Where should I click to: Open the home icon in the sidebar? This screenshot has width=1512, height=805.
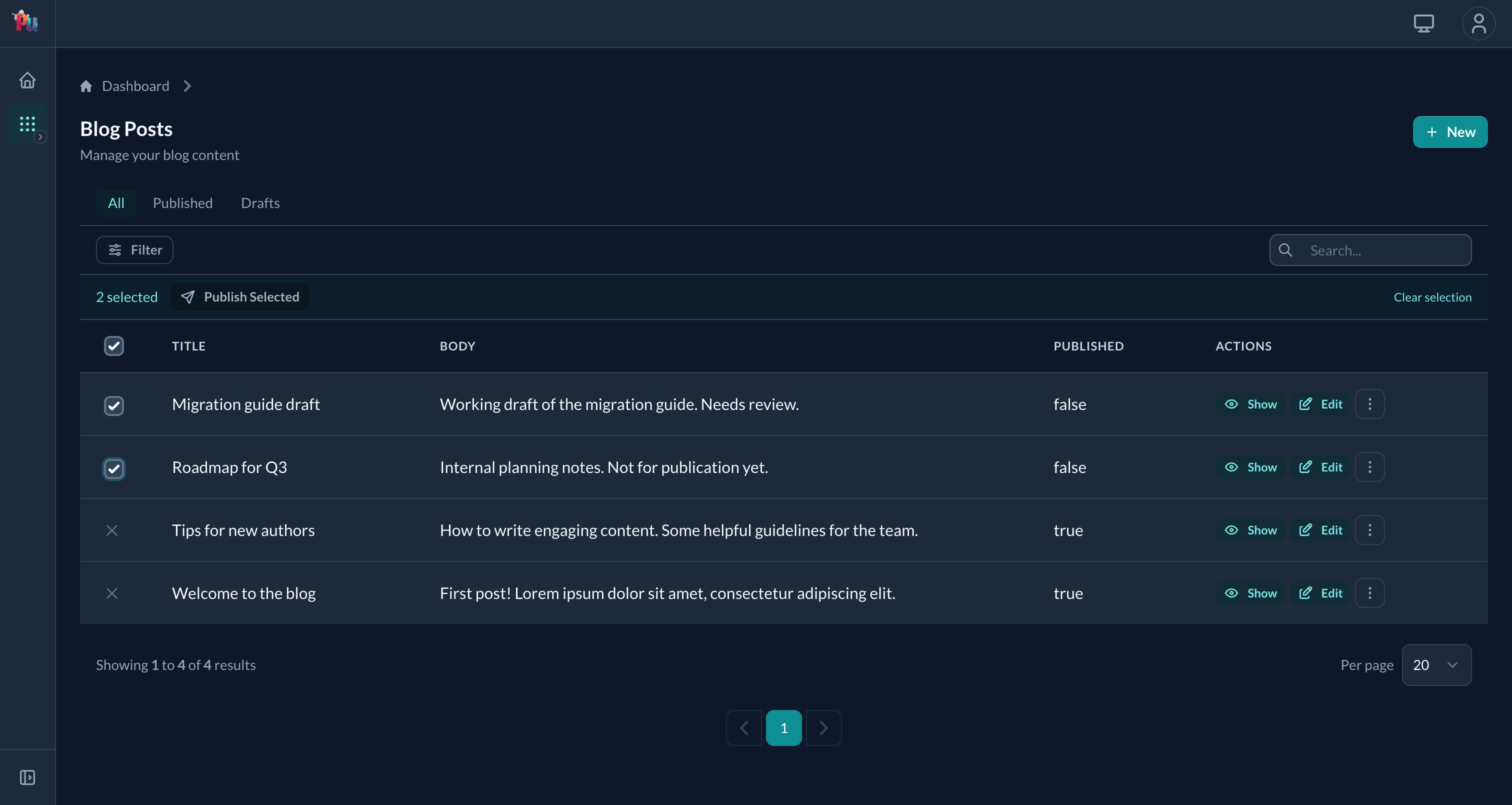27,80
